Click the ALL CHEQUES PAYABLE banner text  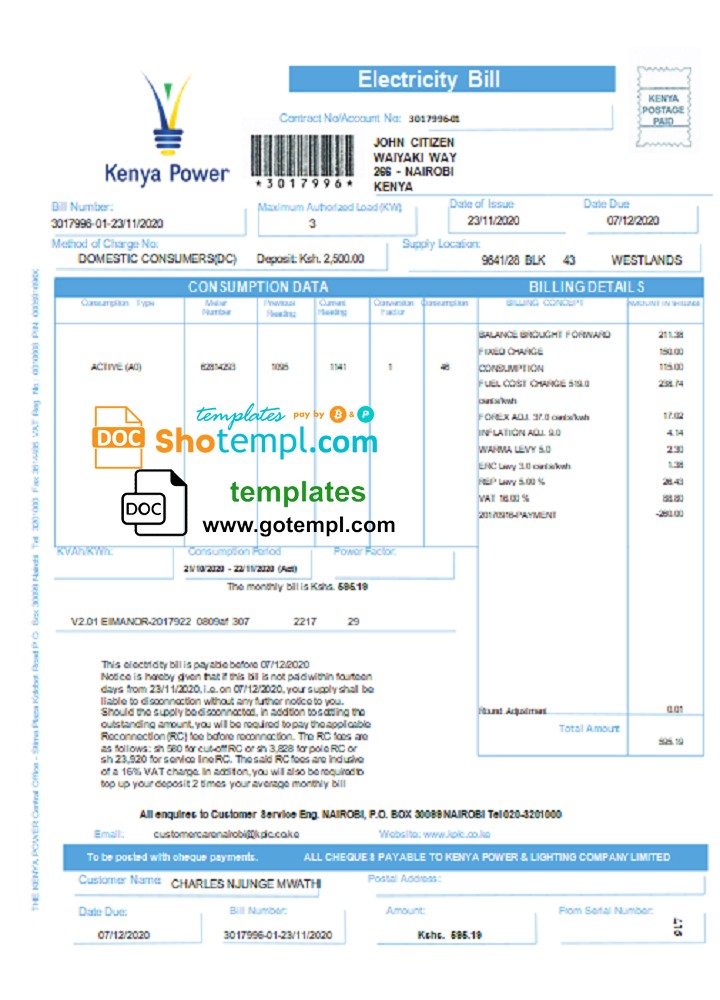click(x=487, y=857)
